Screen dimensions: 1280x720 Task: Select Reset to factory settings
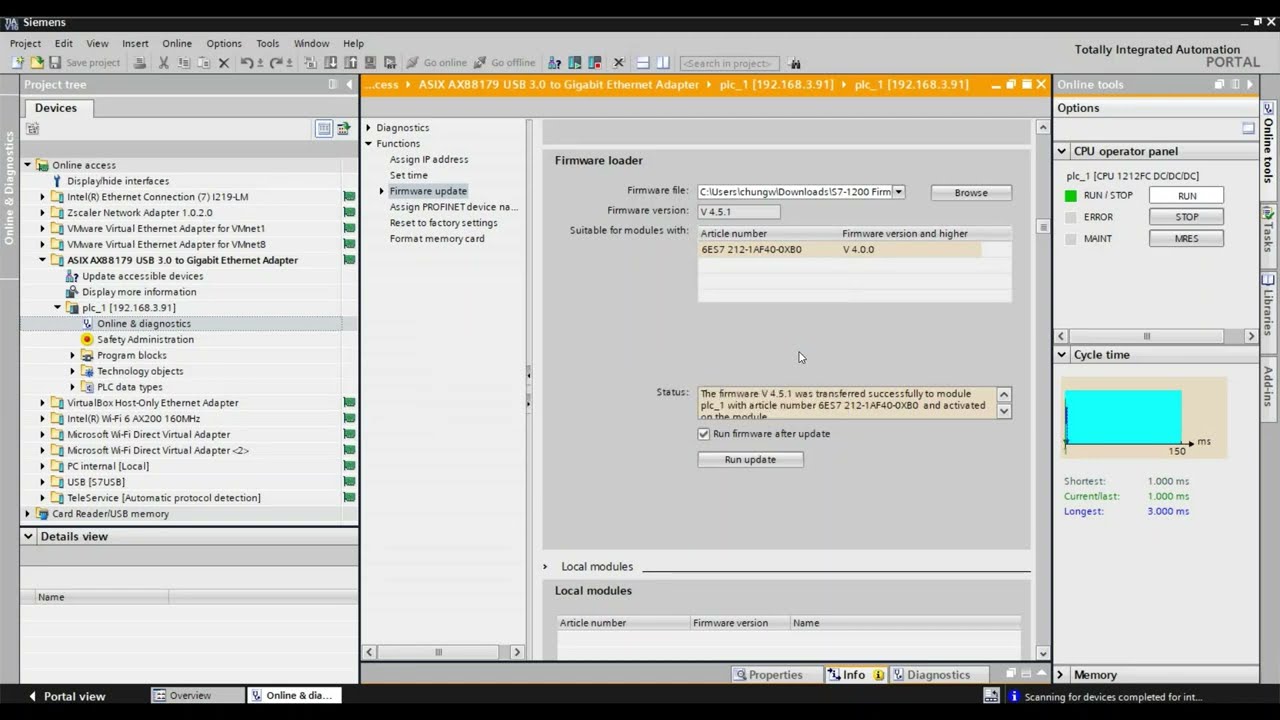click(443, 223)
